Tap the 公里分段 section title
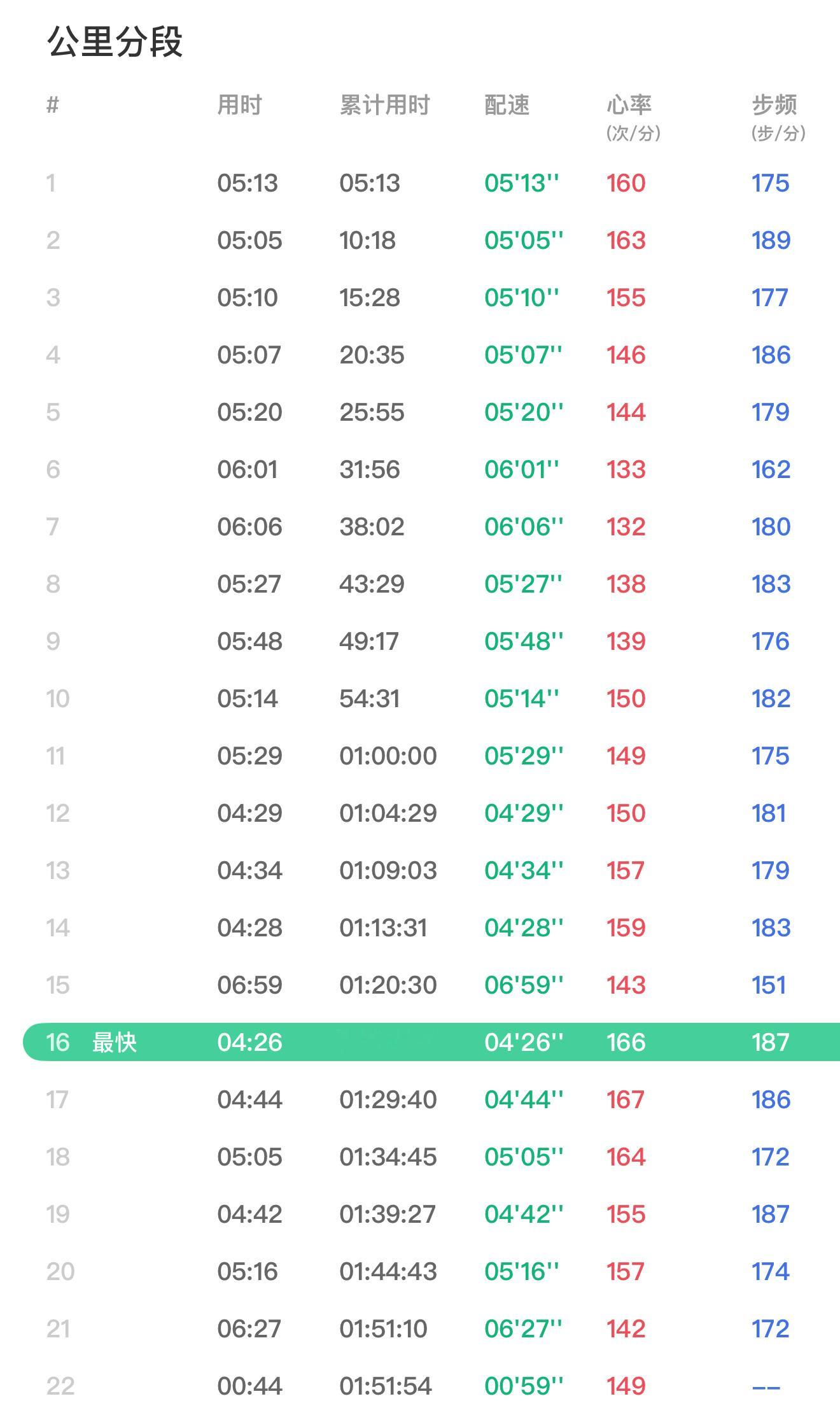The image size is (840, 1408). pyautogui.click(x=115, y=43)
